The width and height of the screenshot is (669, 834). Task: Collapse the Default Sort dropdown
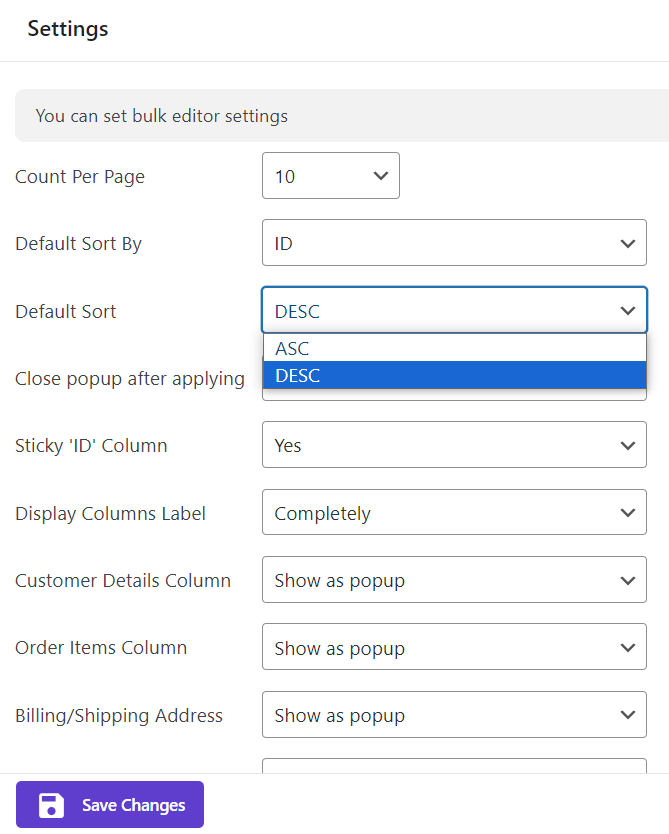pyautogui.click(x=454, y=311)
